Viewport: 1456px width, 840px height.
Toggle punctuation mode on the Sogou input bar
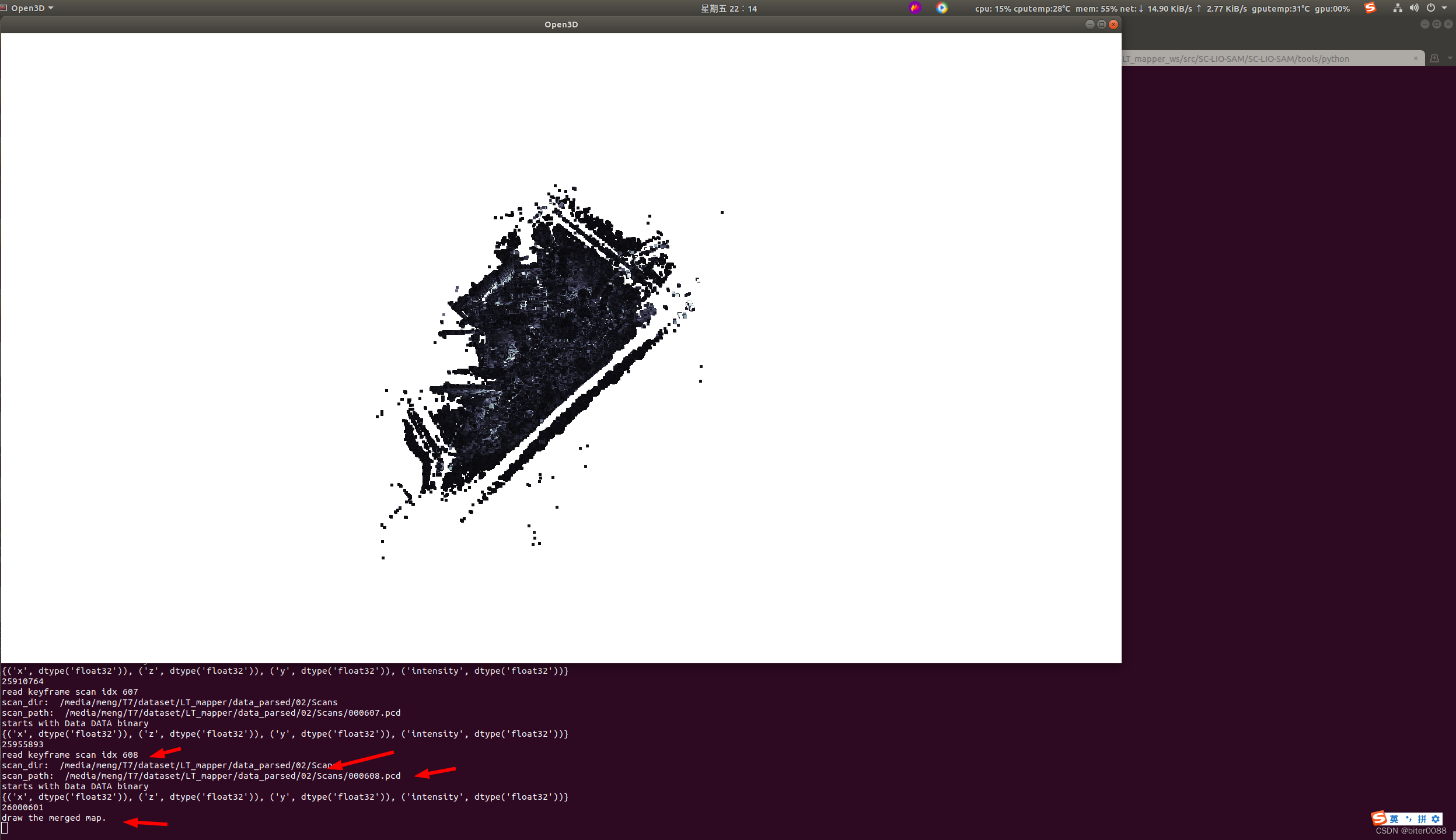[x=1409, y=819]
